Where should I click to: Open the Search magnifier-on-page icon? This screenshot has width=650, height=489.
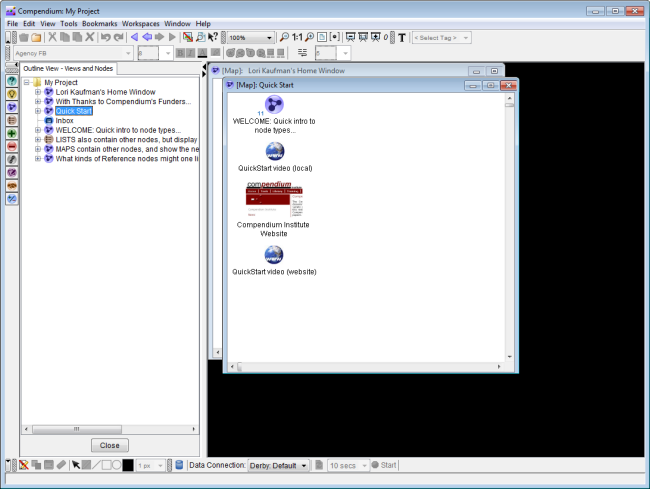coord(201,37)
